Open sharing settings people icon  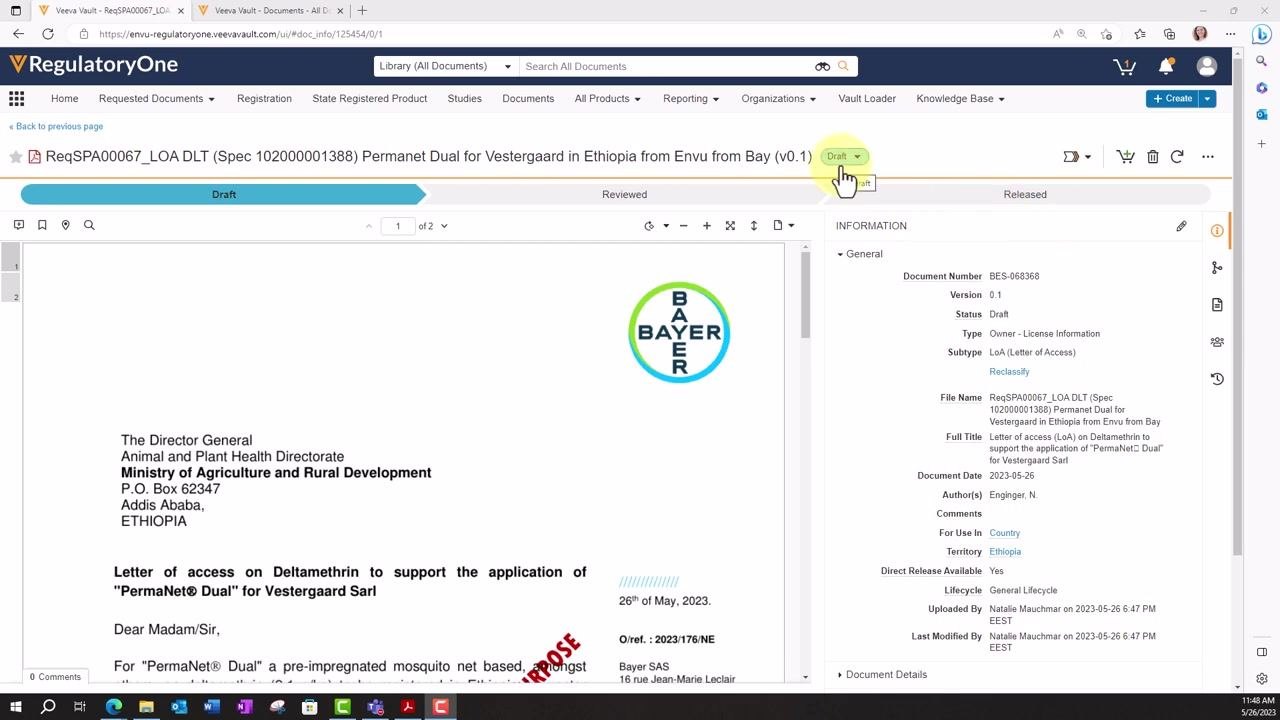coord(1217,342)
